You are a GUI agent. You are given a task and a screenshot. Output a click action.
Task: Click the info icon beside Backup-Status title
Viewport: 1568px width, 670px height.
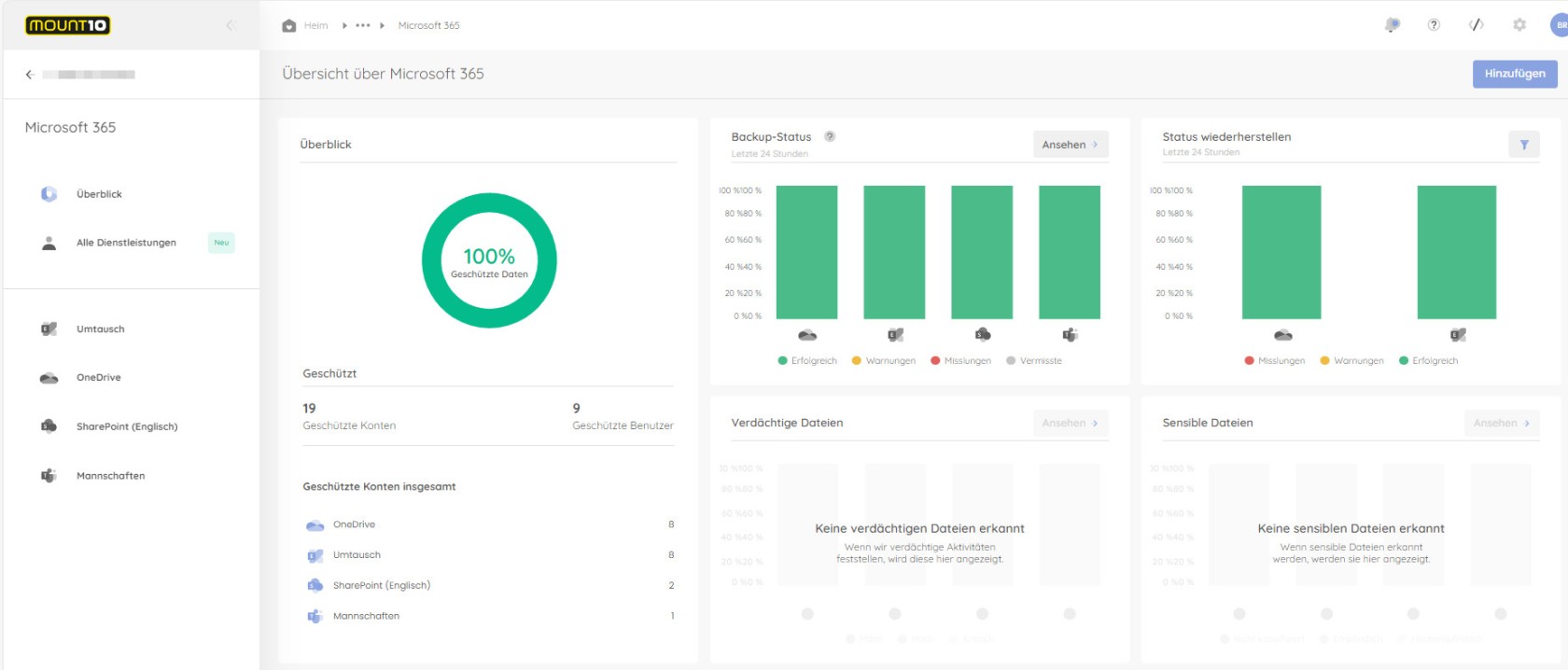tap(830, 136)
